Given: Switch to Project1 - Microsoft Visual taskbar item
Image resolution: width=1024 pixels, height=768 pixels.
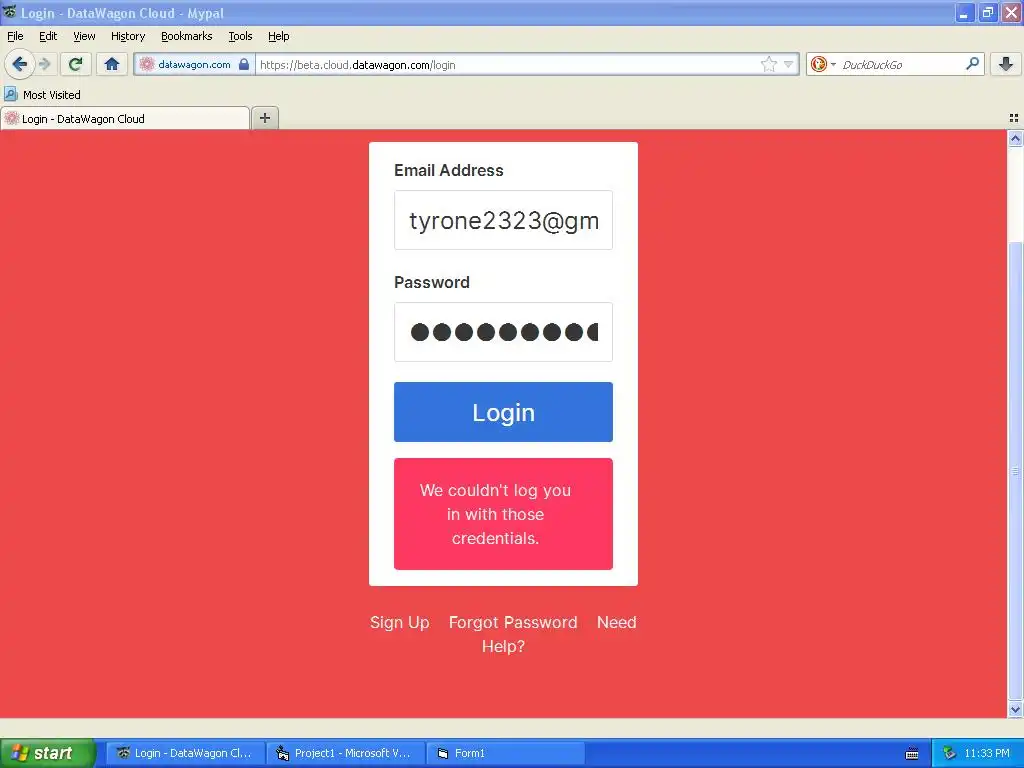Looking at the screenshot, I should [345, 753].
